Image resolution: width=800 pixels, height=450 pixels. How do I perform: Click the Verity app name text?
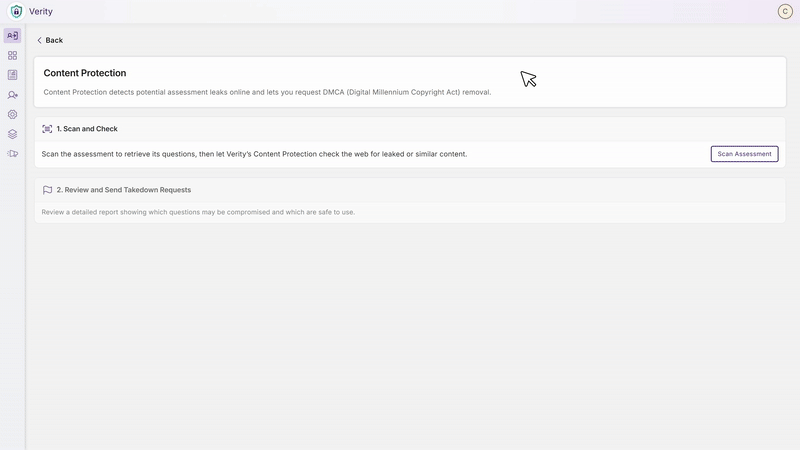[41, 11]
